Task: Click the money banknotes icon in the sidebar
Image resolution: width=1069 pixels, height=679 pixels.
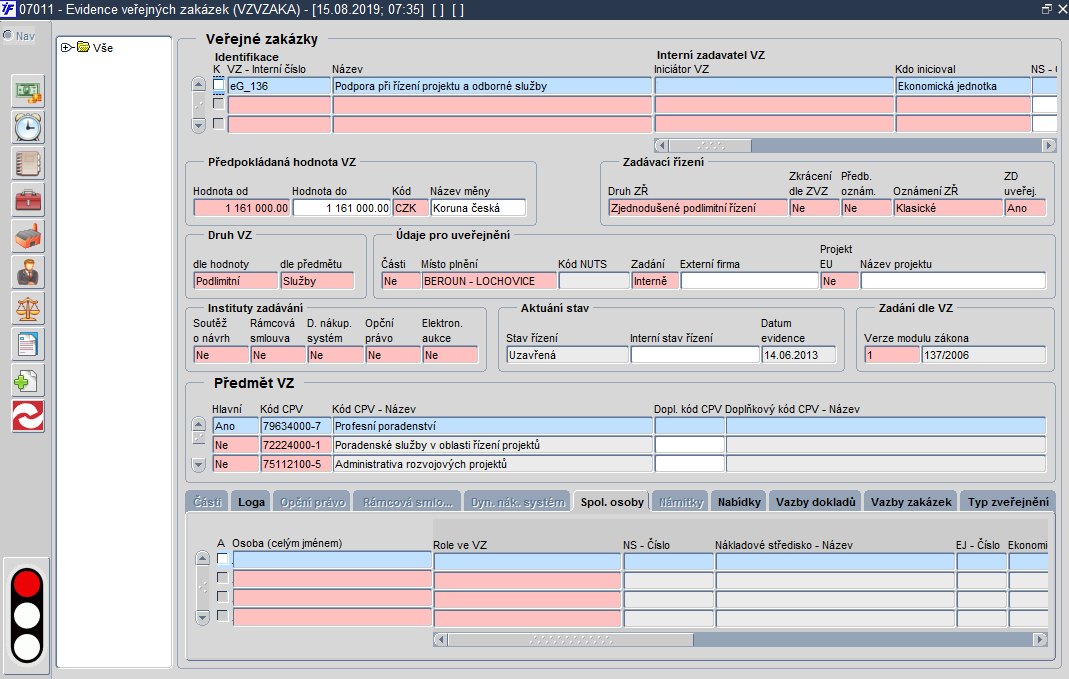Action: (28, 91)
